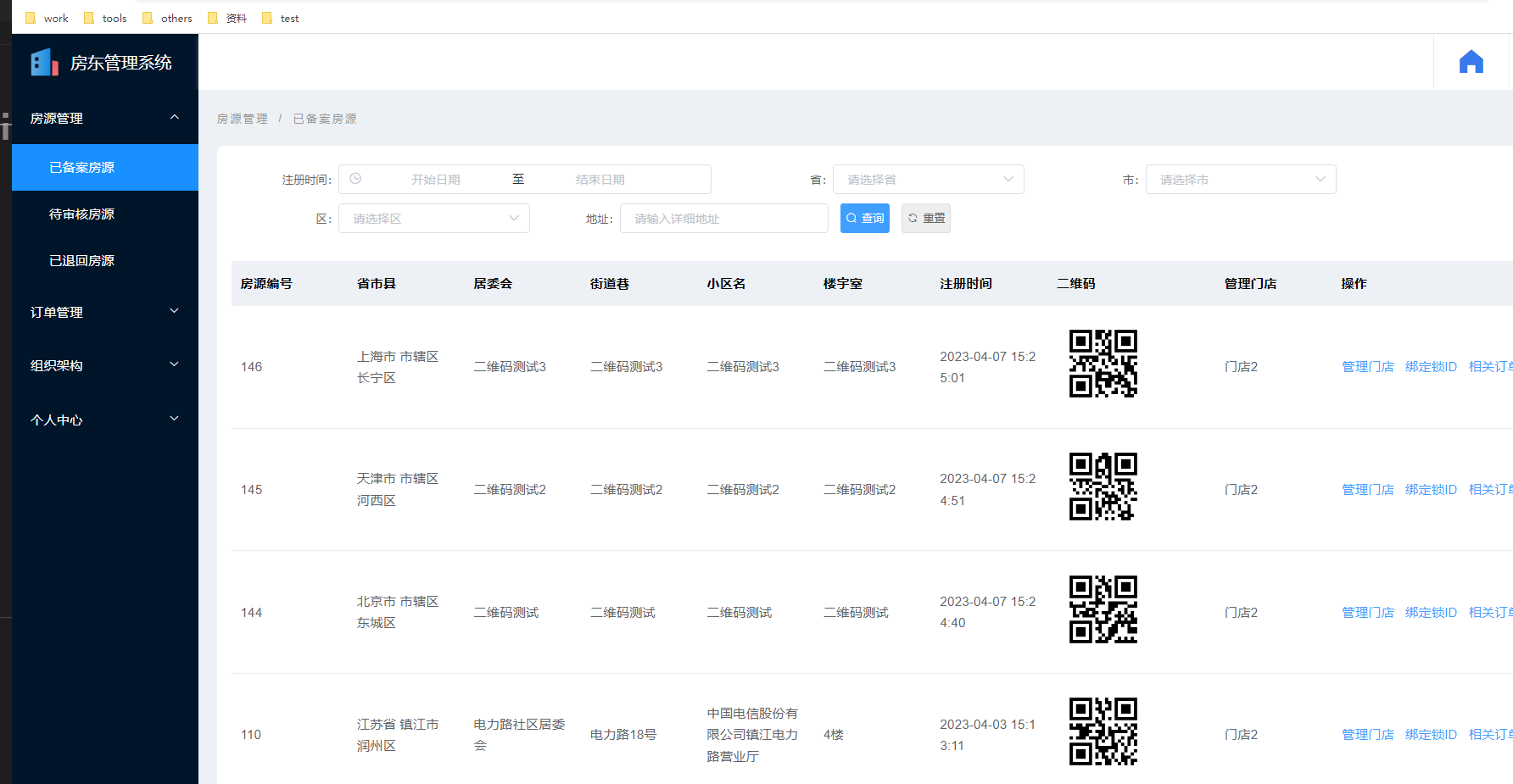Open QR code for listing 146
The image size is (1513, 784).
(1103, 364)
